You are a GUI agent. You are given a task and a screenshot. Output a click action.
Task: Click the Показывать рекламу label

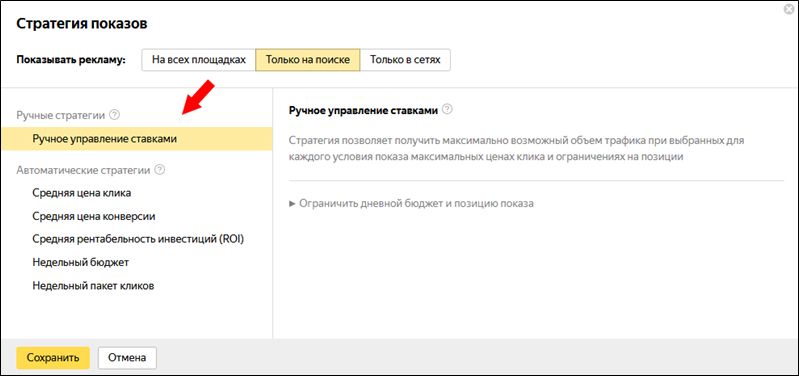[x=71, y=60]
